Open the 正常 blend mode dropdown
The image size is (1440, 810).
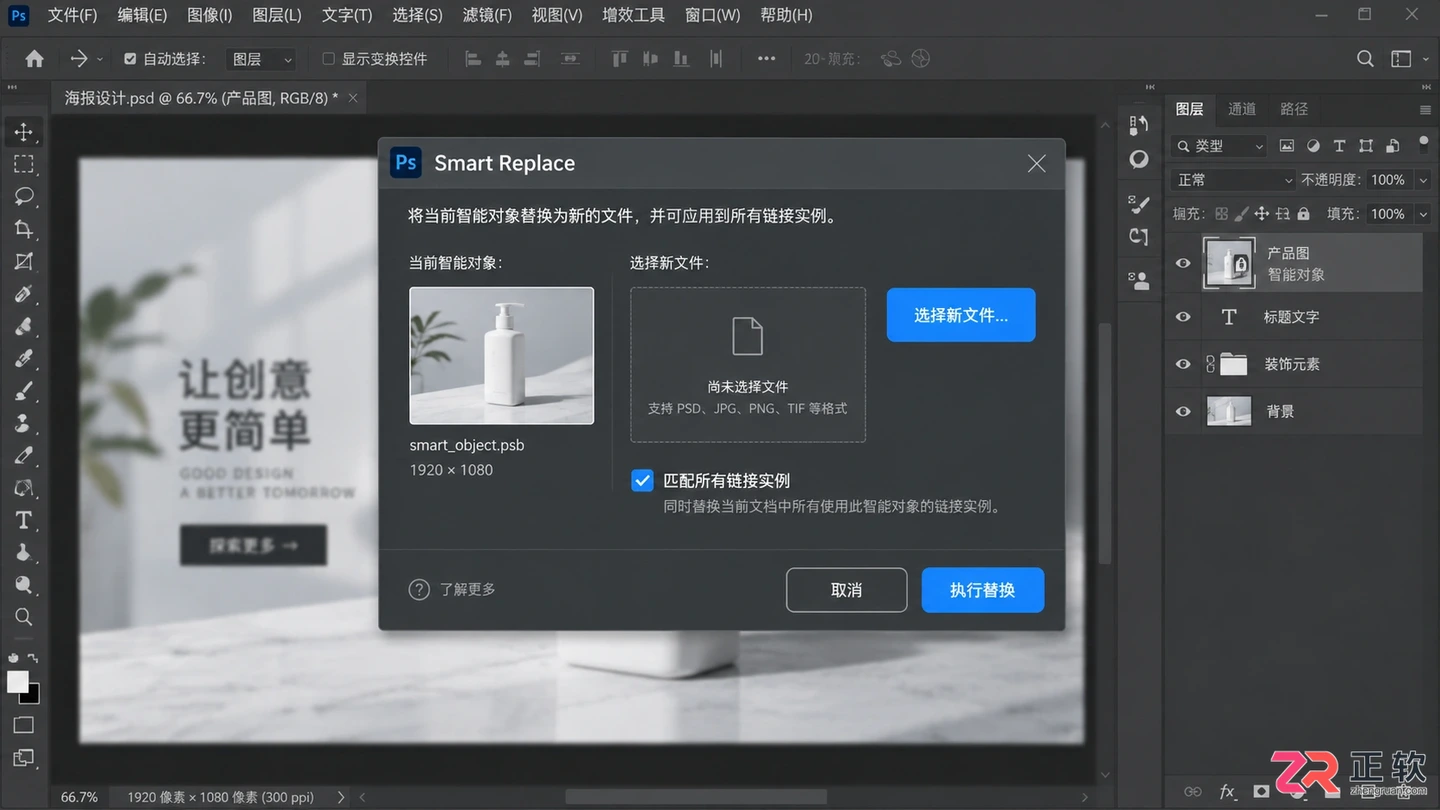point(1234,180)
